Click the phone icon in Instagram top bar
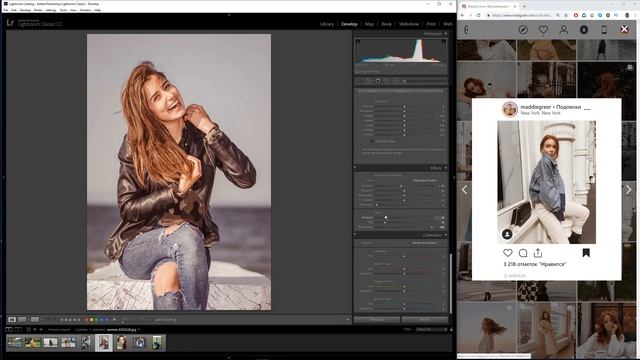 (x=604, y=29)
